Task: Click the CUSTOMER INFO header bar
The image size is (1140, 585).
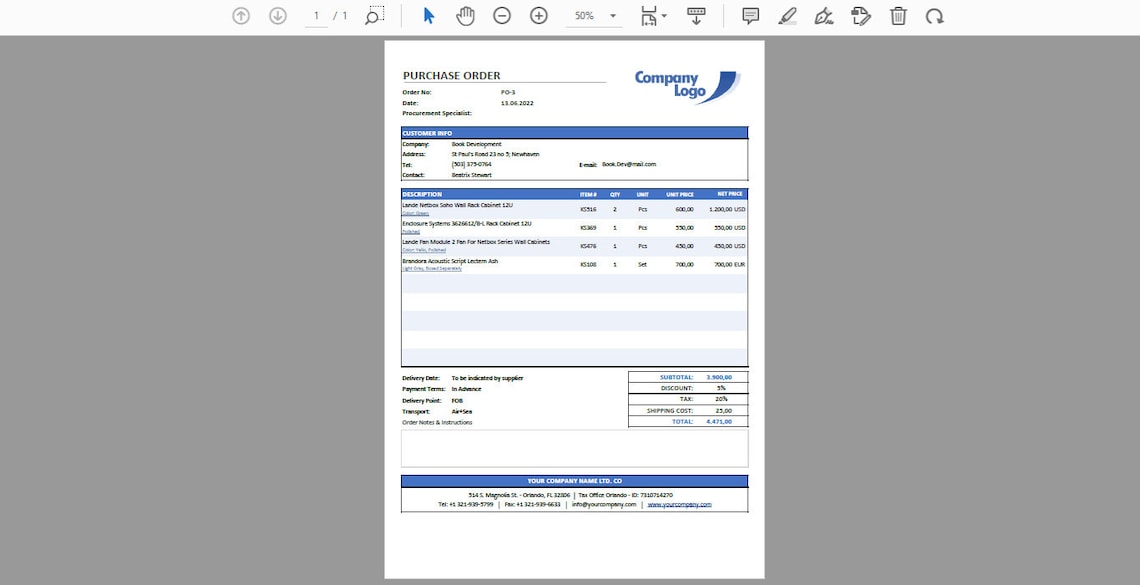Action: [x=574, y=133]
